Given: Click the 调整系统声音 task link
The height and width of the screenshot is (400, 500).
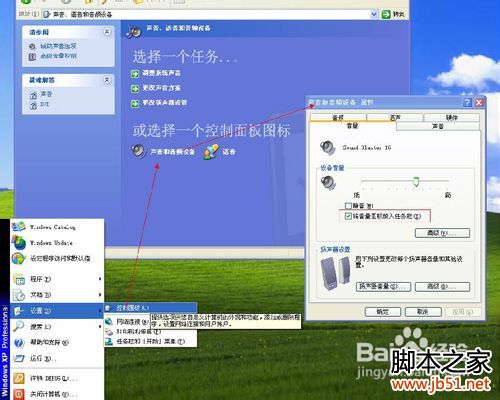Looking at the screenshot, I should [162, 73].
